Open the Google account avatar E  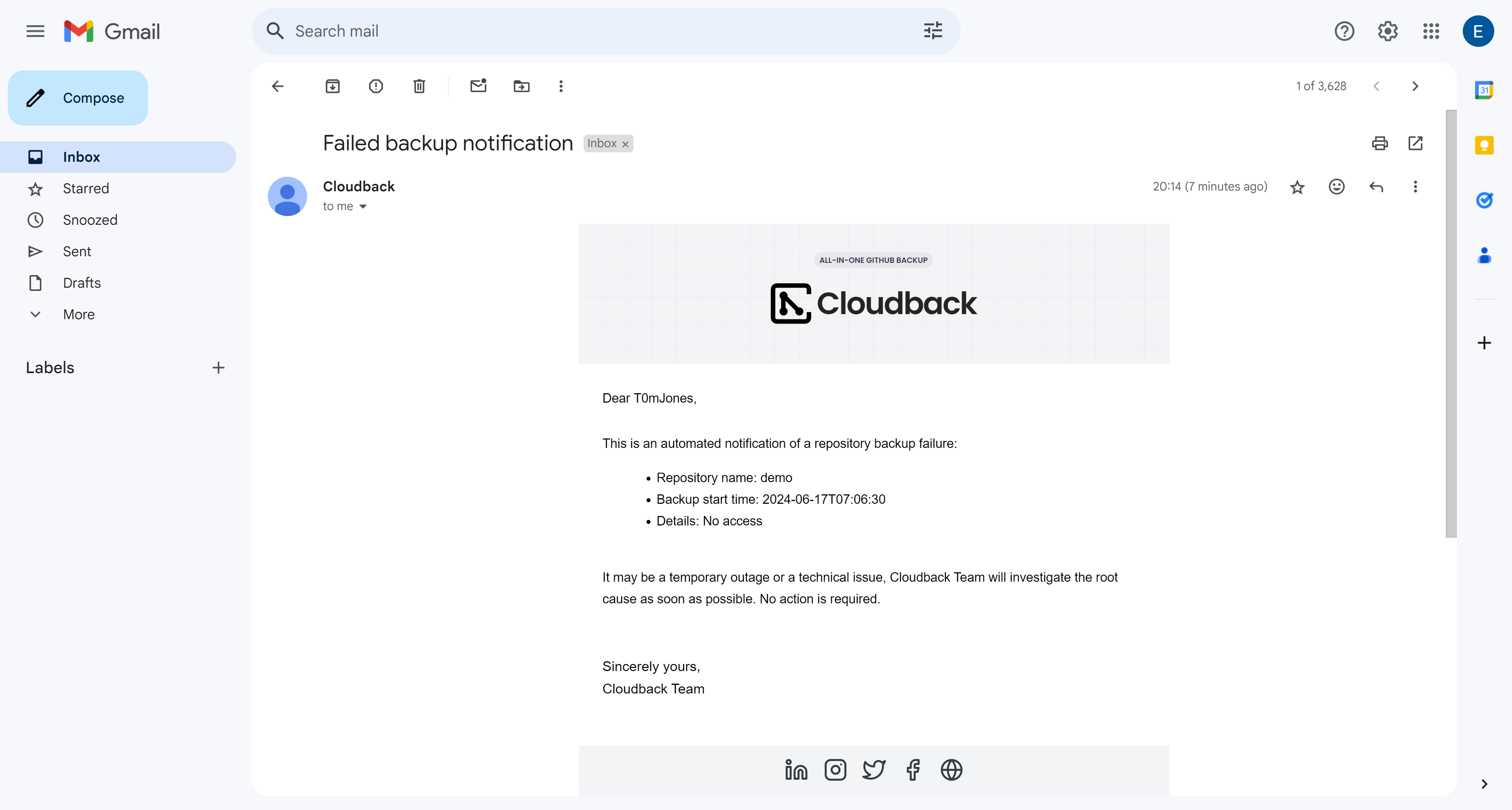[1478, 31]
